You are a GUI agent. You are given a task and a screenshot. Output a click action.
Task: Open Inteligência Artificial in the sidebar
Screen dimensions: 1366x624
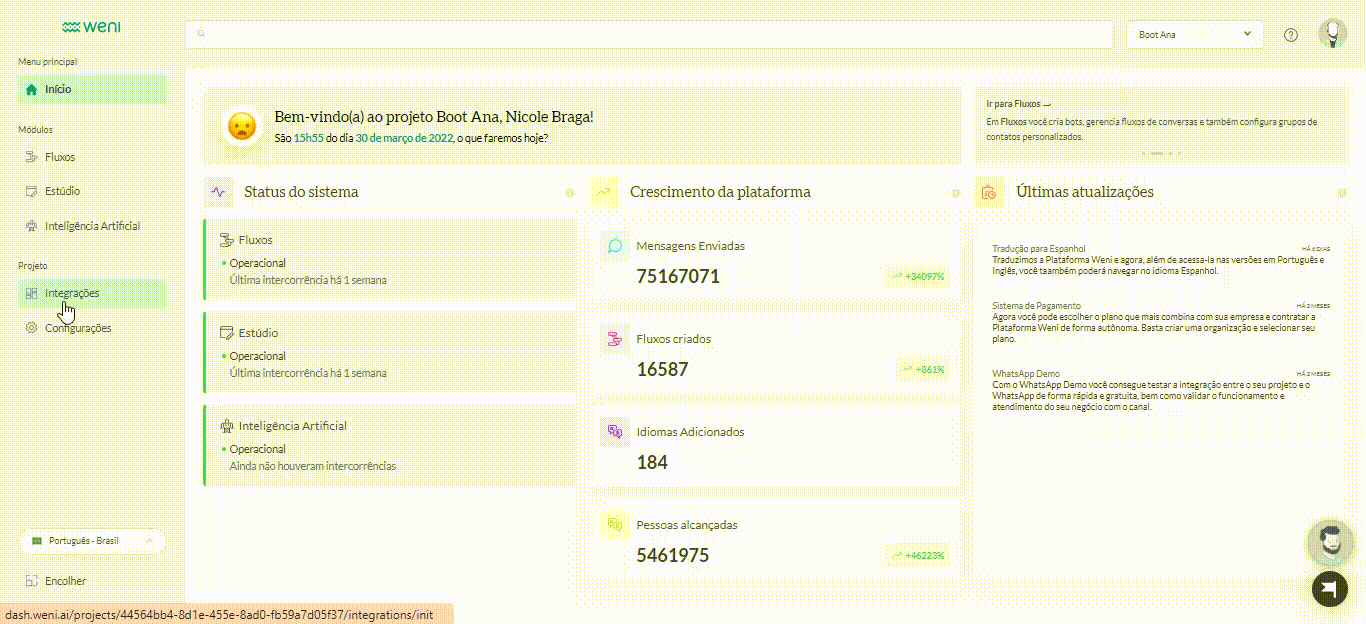pos(92,226)
